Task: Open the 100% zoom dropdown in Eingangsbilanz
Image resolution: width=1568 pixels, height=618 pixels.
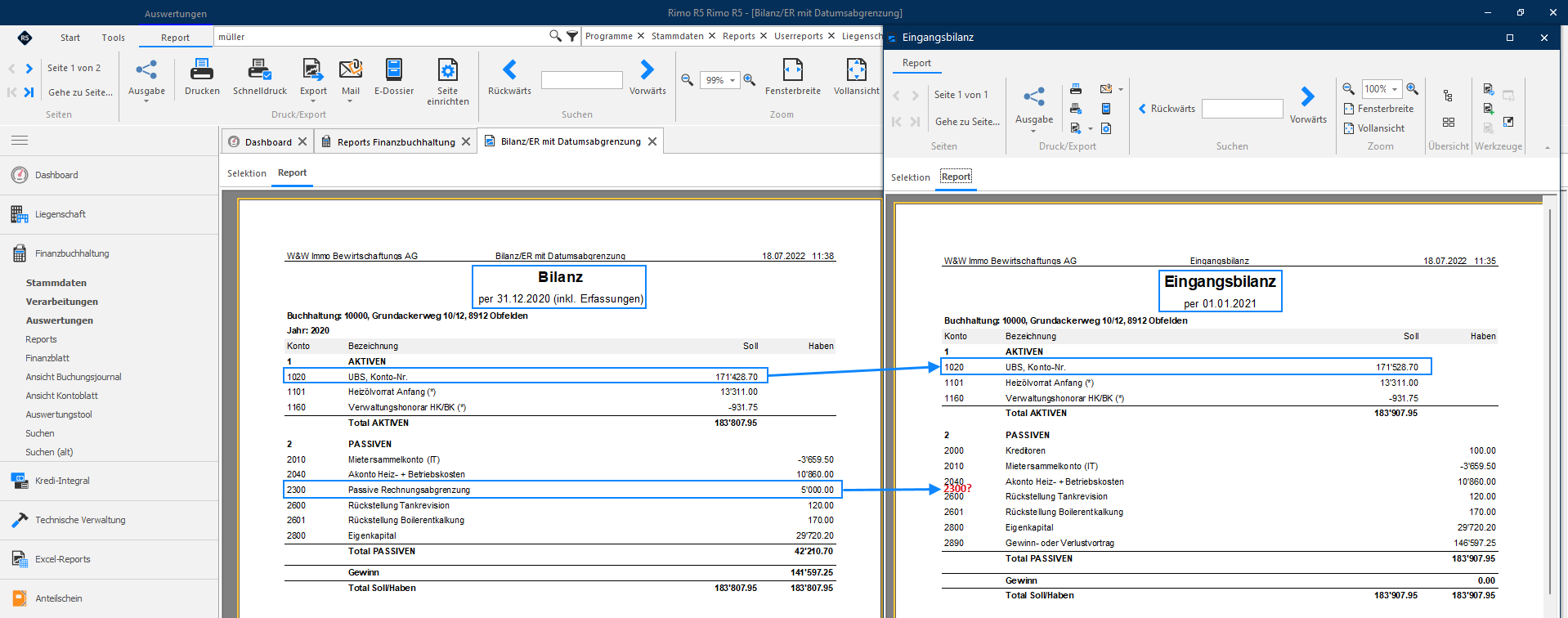Action: [1395, 89]
